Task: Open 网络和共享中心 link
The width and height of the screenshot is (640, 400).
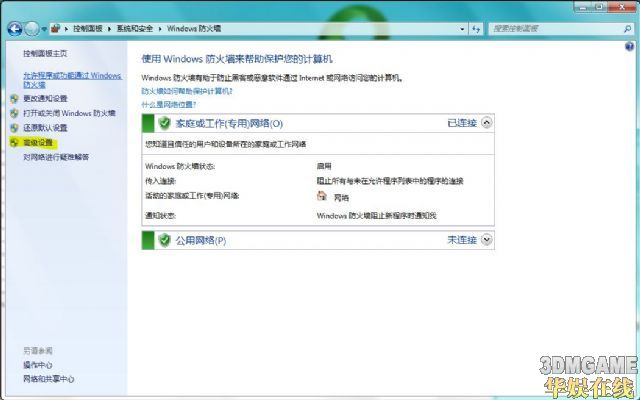Action: [49, 379]
